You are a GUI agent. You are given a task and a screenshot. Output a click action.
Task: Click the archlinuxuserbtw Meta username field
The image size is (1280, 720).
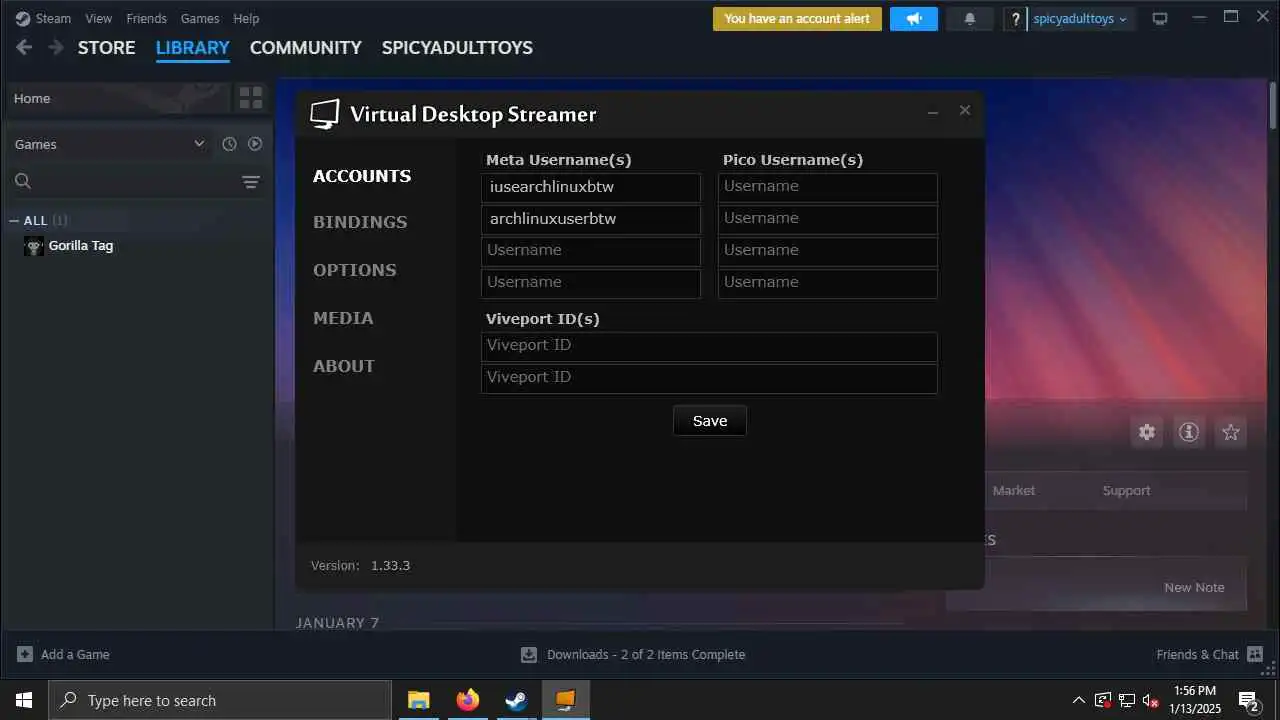point(591,219)
